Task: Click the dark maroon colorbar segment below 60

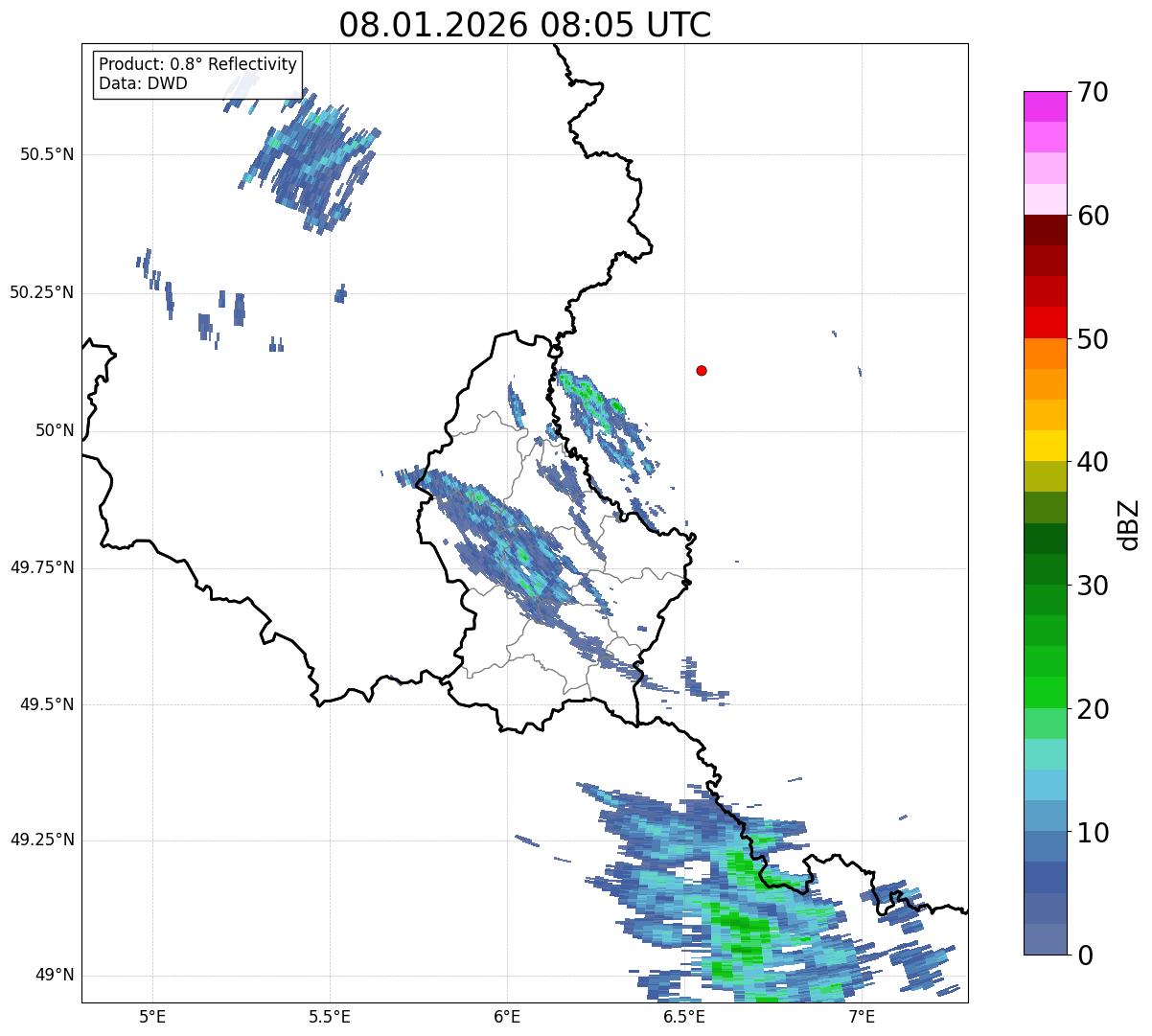Action: (x=1045, y=230)
